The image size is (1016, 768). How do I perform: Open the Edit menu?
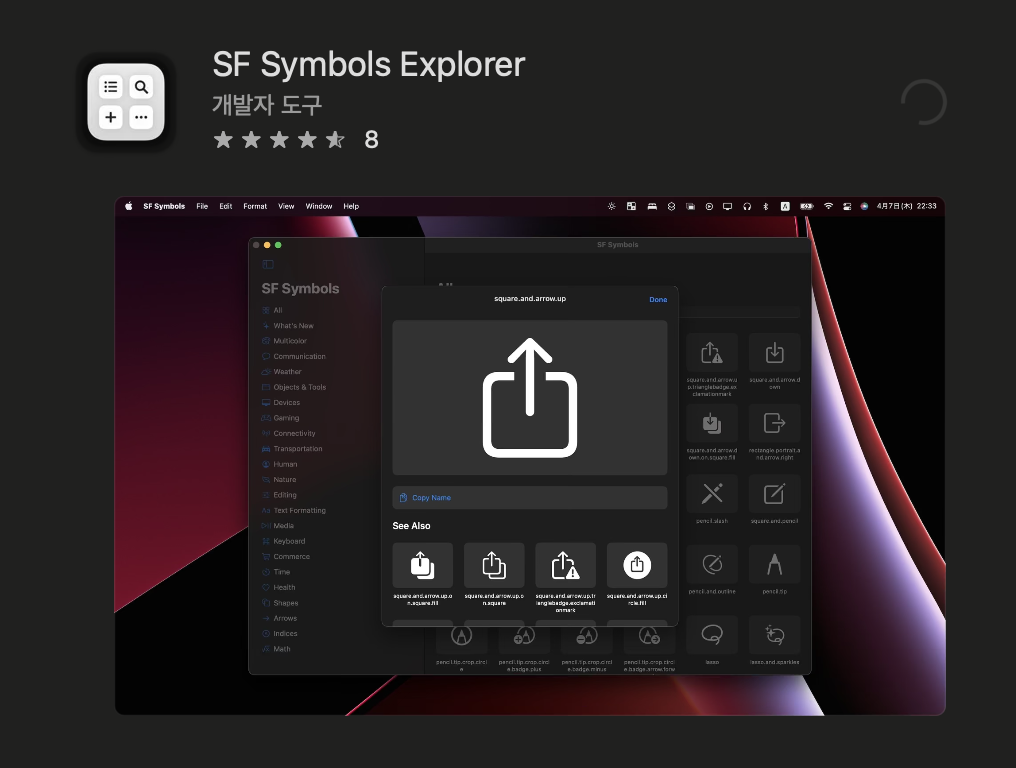[225, 206]
